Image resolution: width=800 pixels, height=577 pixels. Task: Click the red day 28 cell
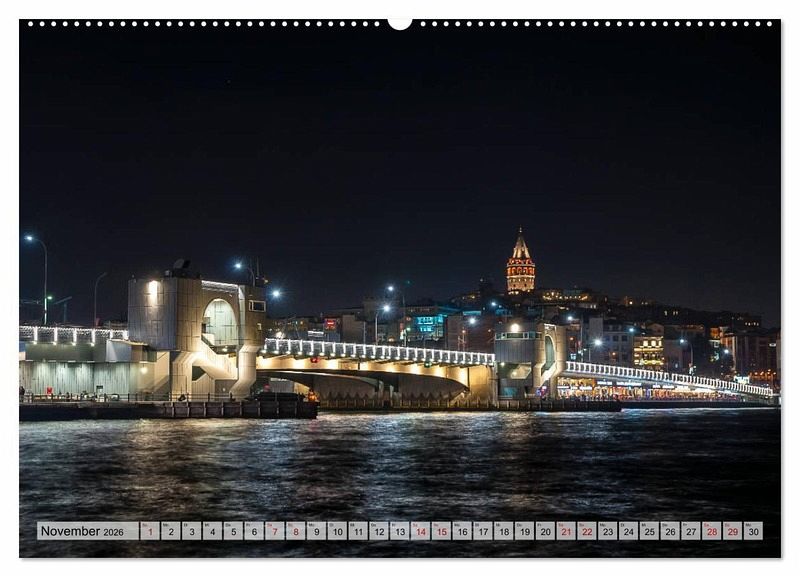(711, 531)
